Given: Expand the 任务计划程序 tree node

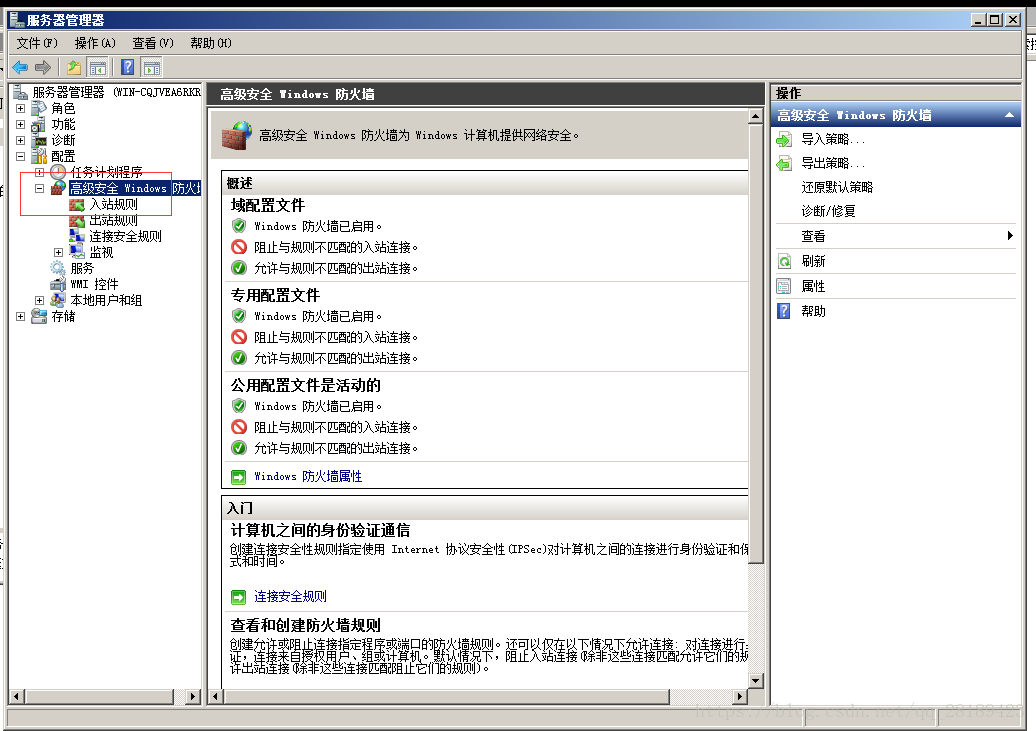Looking at the screenshot, I should [x=40, y=173].
